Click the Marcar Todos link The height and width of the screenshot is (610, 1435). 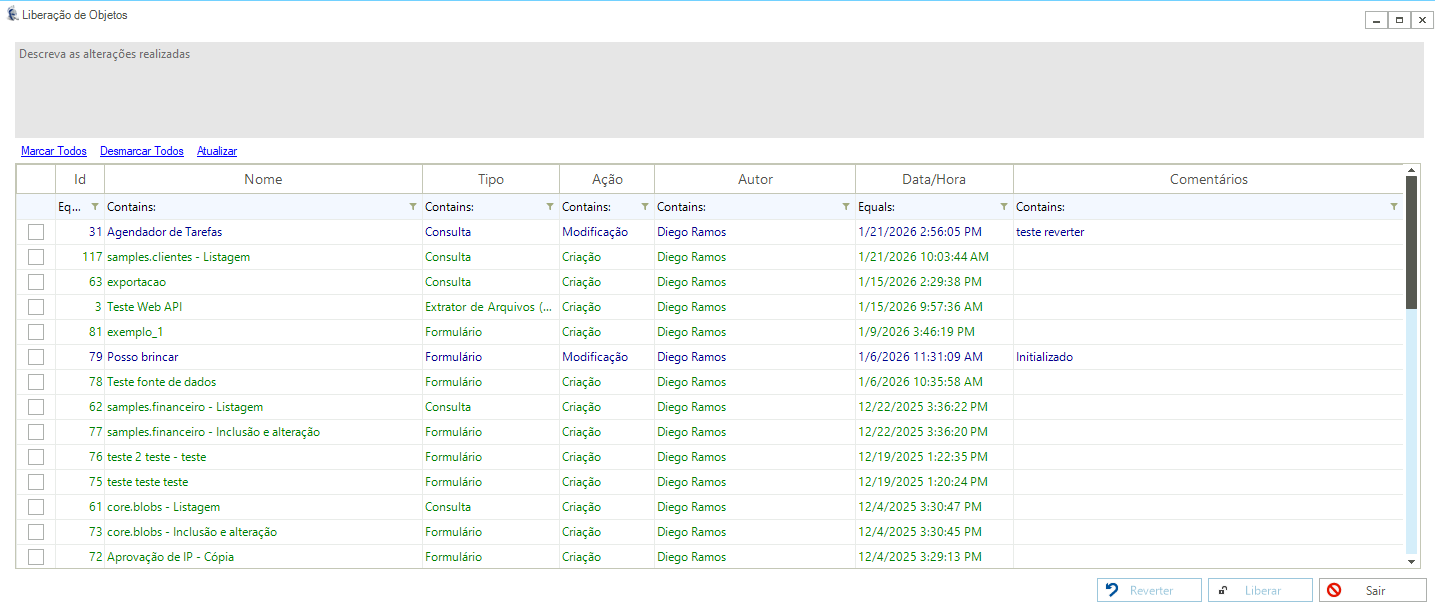click(54, 151)
